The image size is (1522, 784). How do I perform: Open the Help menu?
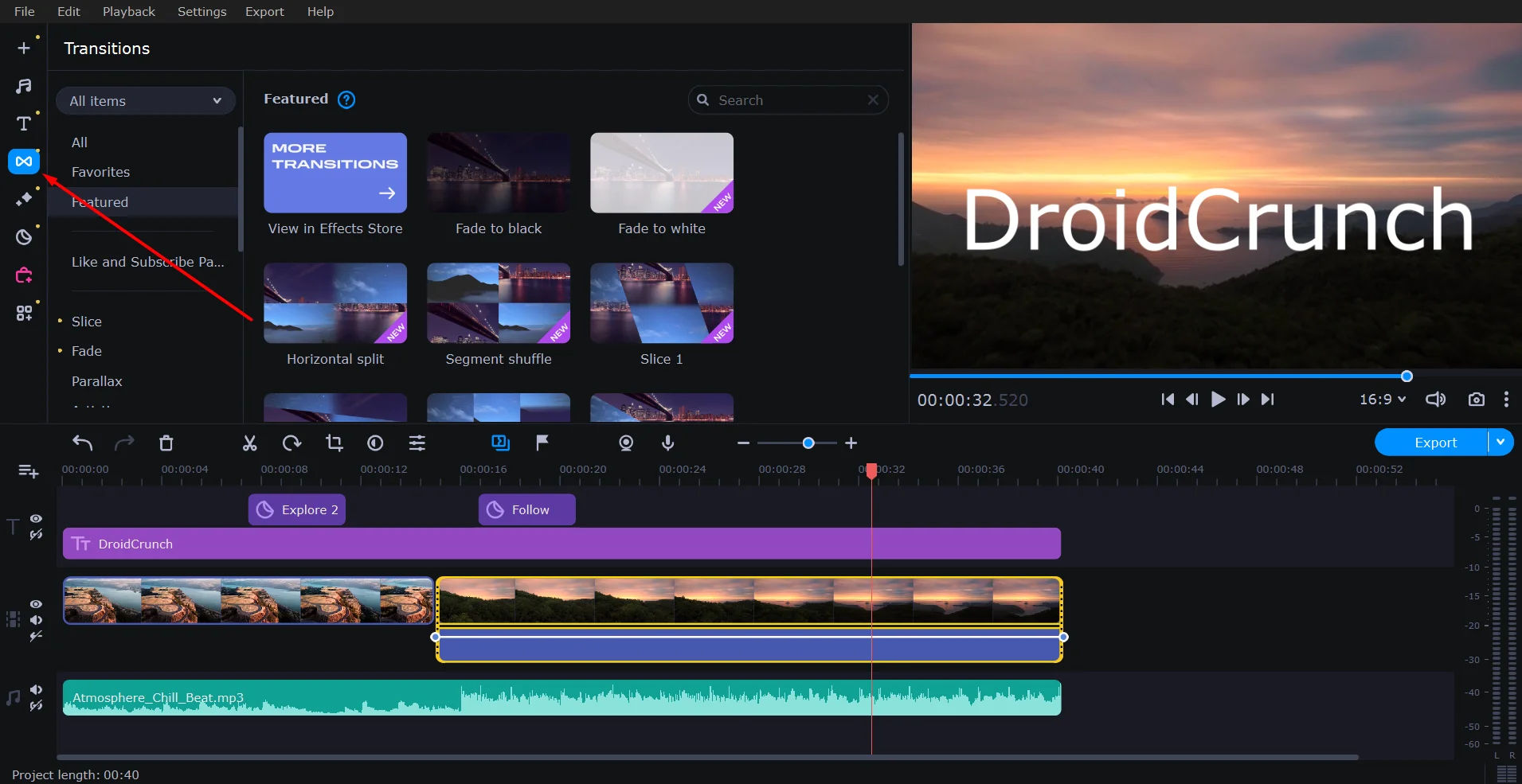coord(320,11)
